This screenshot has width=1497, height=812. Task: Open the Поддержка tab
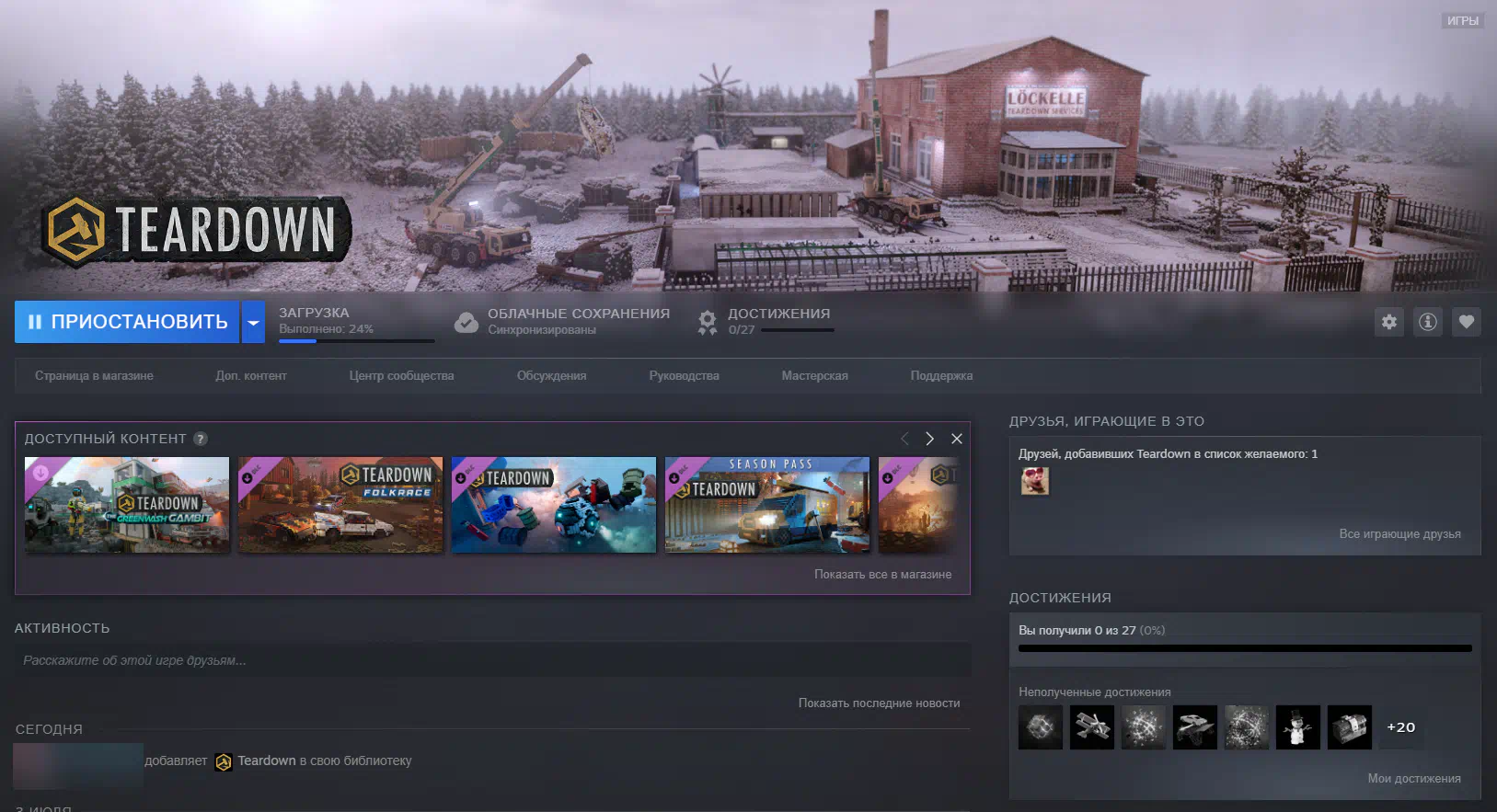pos(941,376)
